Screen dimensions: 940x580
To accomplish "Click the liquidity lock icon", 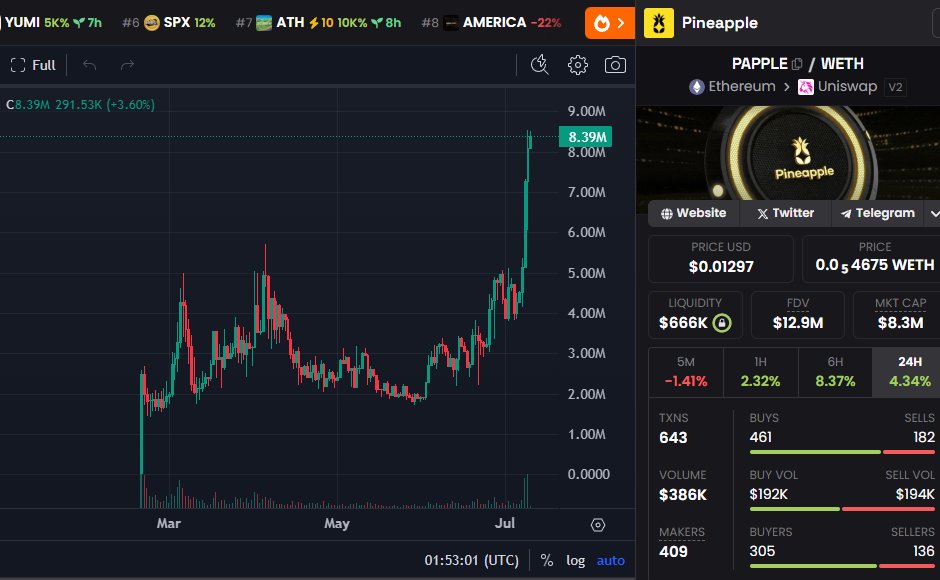I will click(x=722, y=323).
